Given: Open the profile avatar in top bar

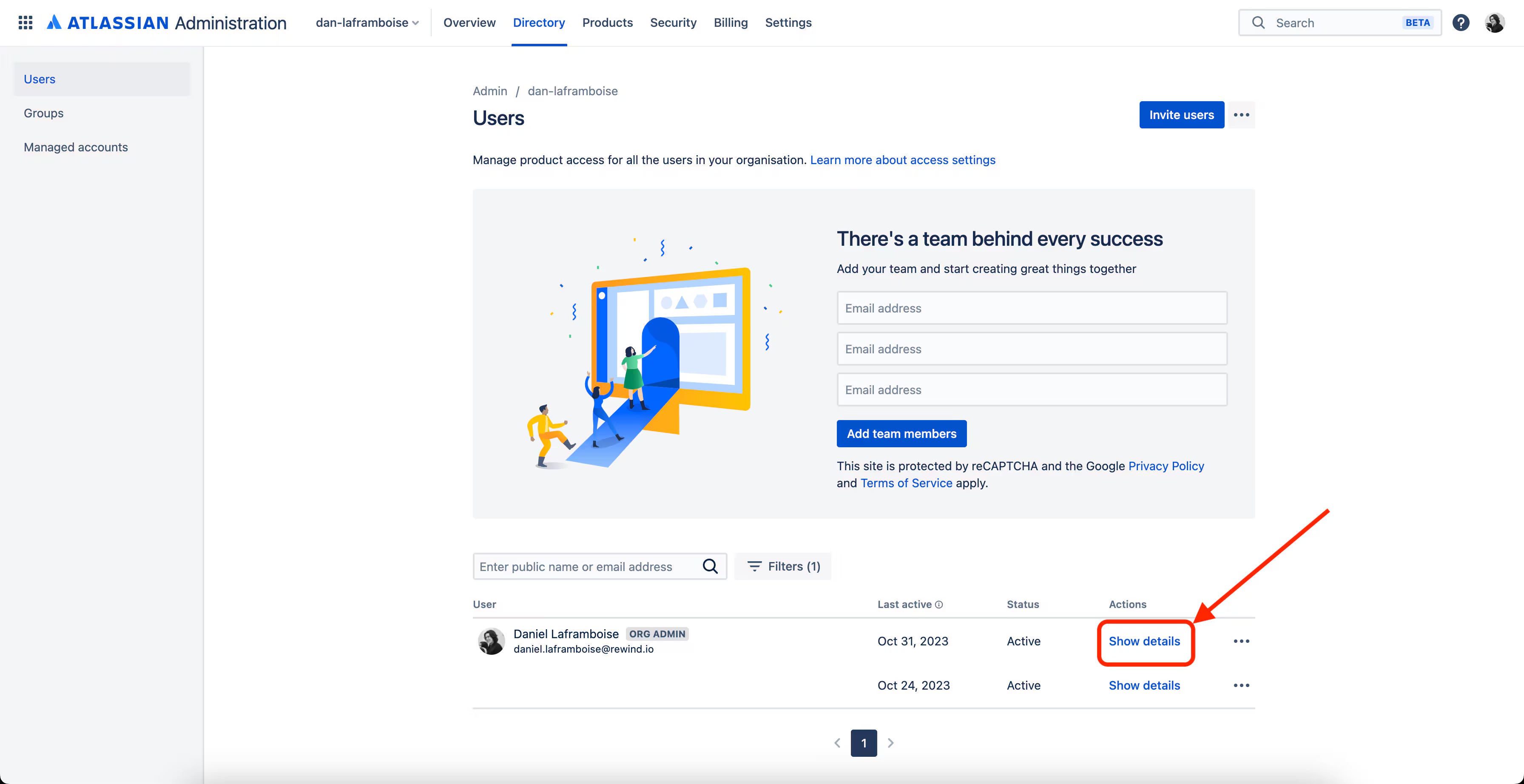Looking at the screenshot, I should [x=1494, y=23].
